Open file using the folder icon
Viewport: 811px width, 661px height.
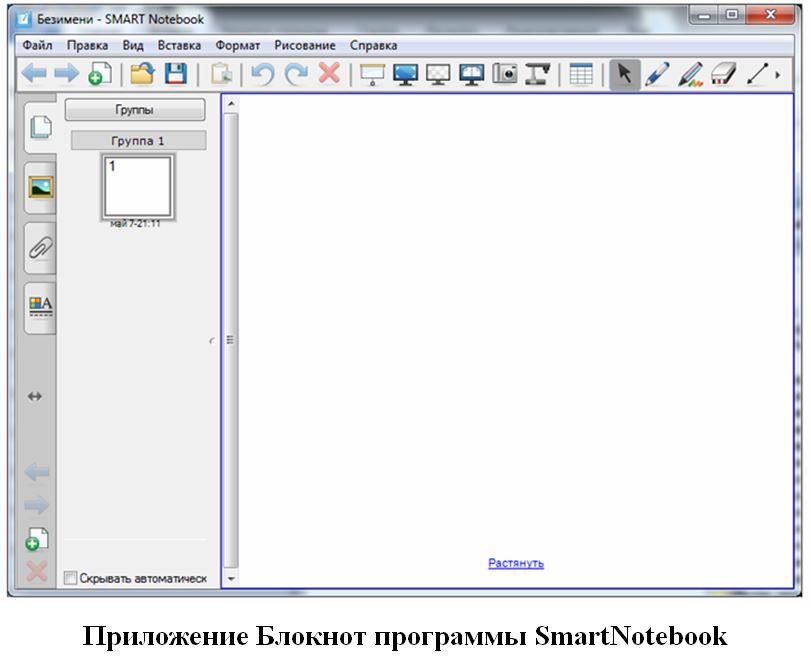tap(143, 73)
